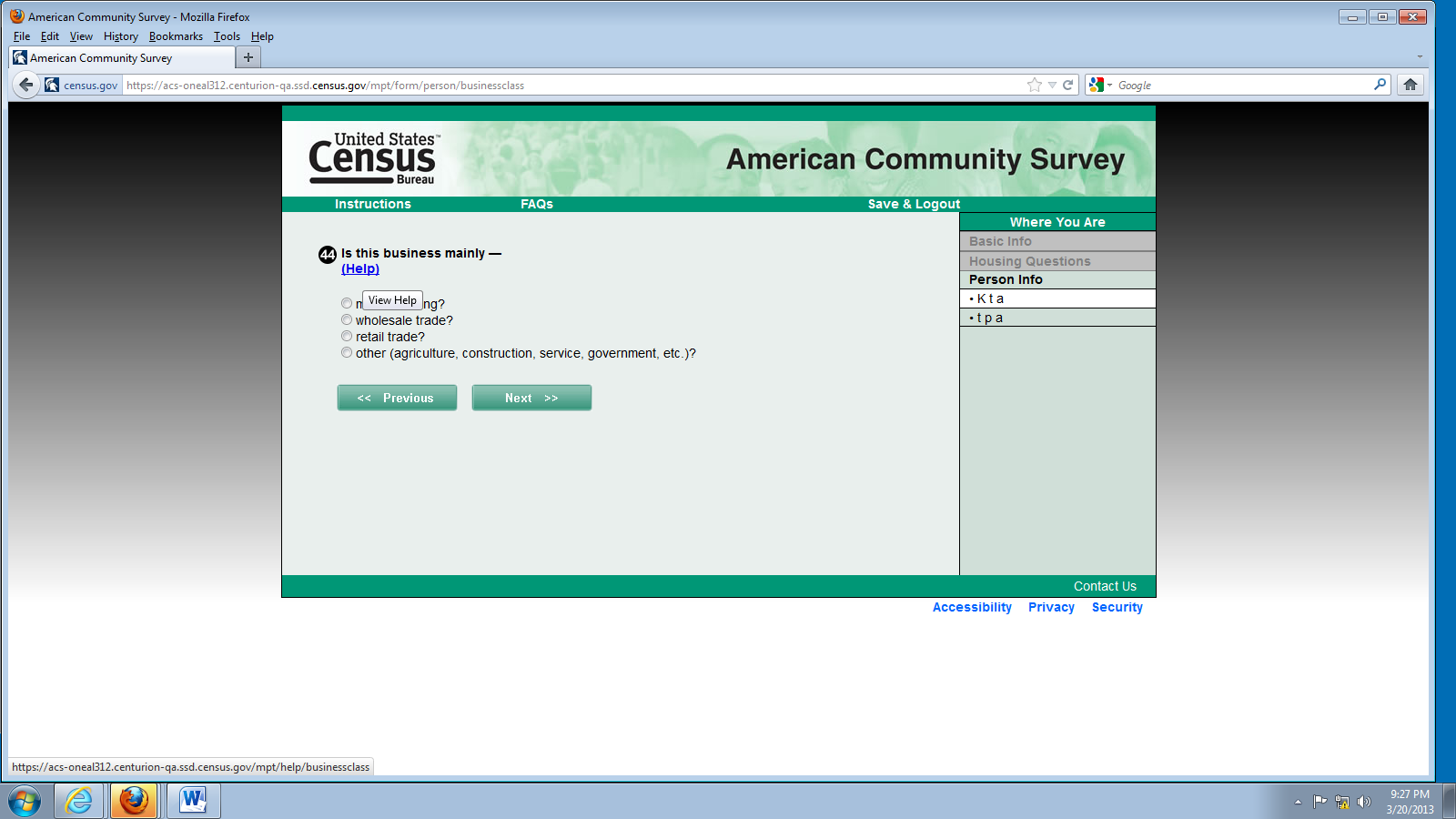
Task: Launch Internet Explorer from the taskbar
Action: 79,801
